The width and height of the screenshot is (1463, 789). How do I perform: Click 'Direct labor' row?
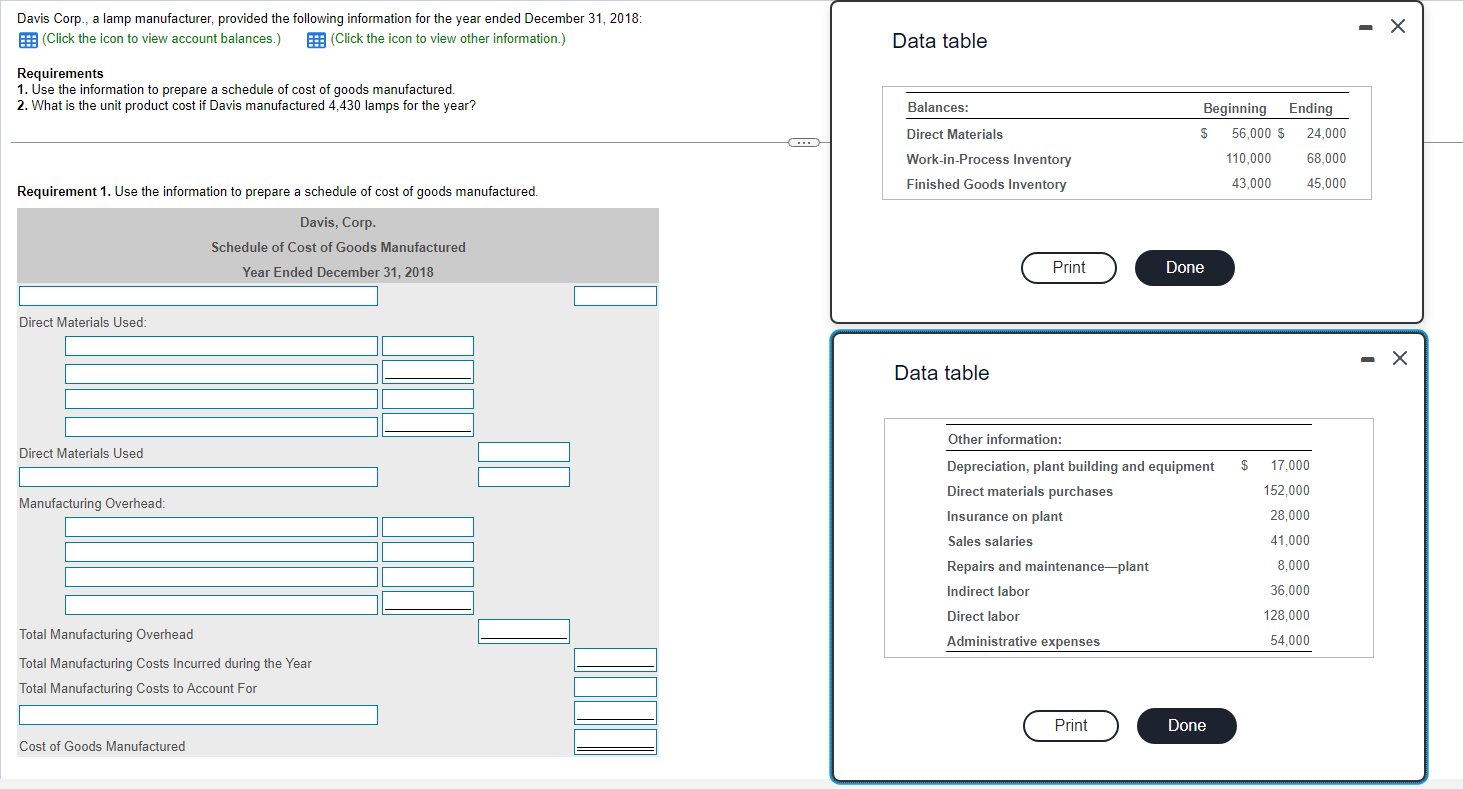click(983, 616)
